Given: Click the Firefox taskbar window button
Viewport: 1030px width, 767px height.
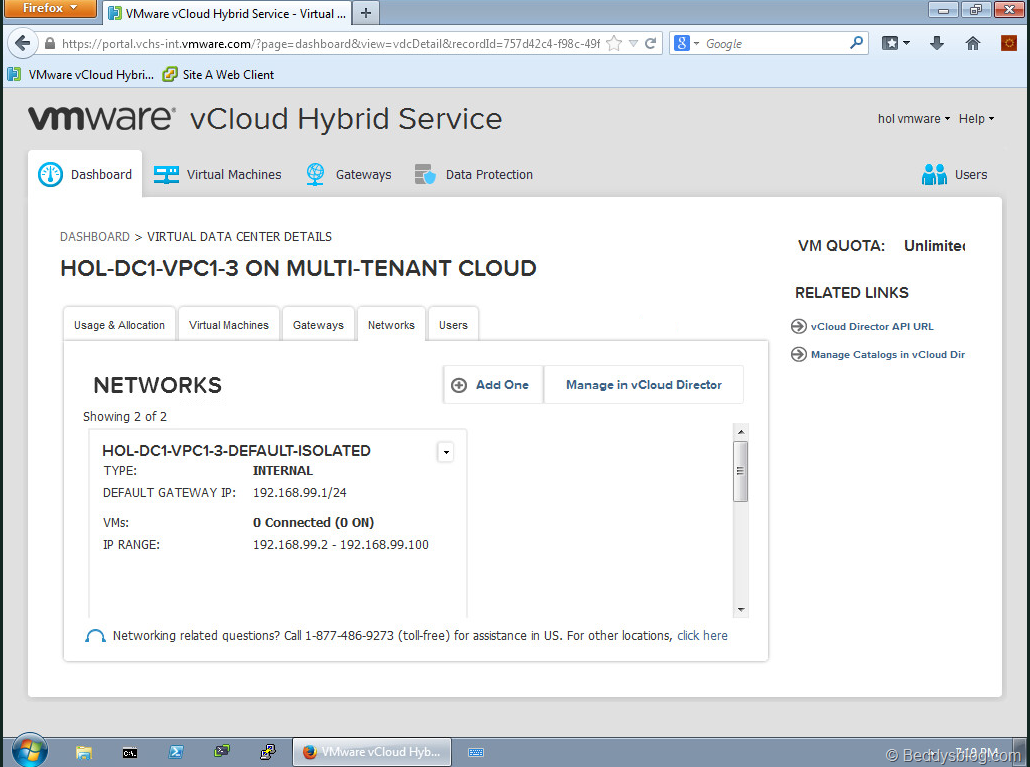Looking at the screenshot, I should 372,752.
